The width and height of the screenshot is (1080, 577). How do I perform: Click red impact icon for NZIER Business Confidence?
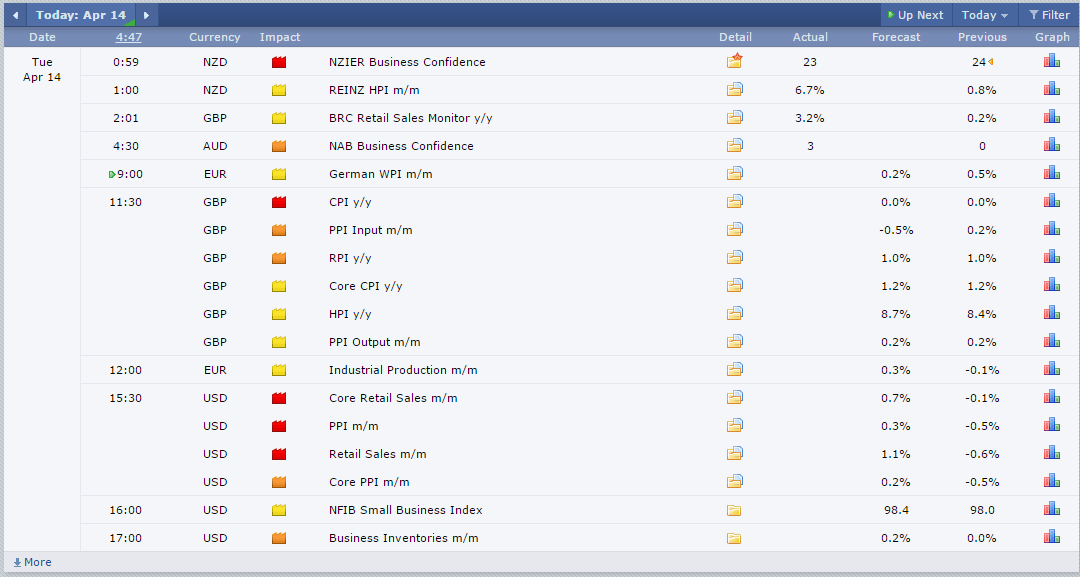click(x=279, y=63)
